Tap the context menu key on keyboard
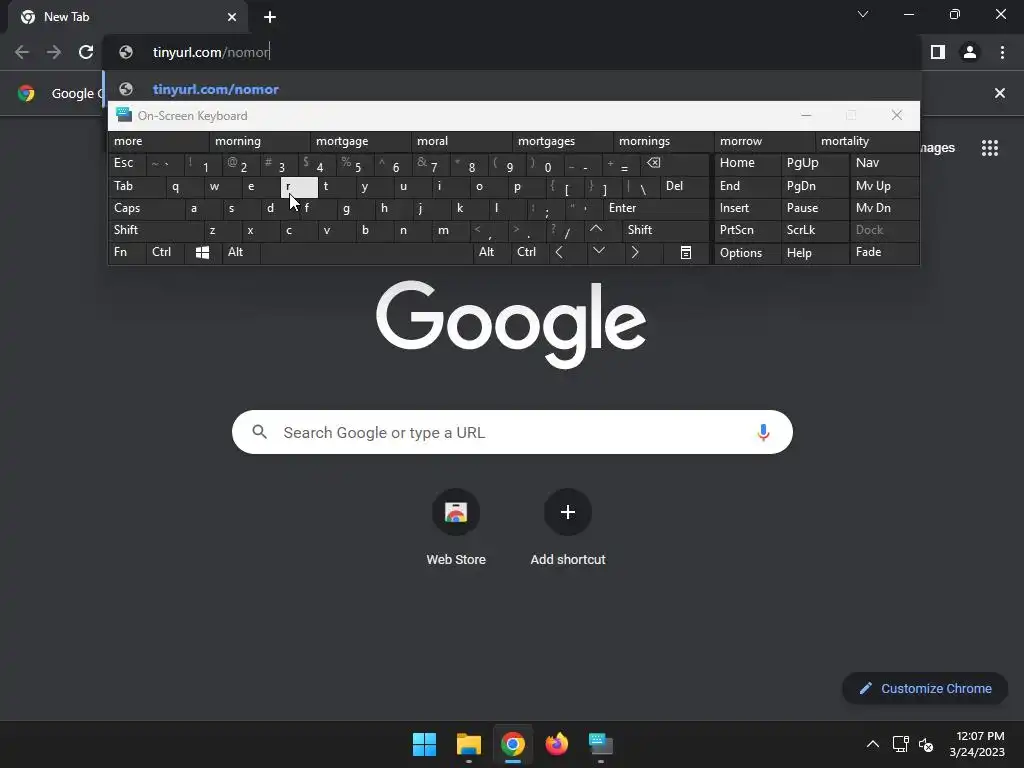 686,253
